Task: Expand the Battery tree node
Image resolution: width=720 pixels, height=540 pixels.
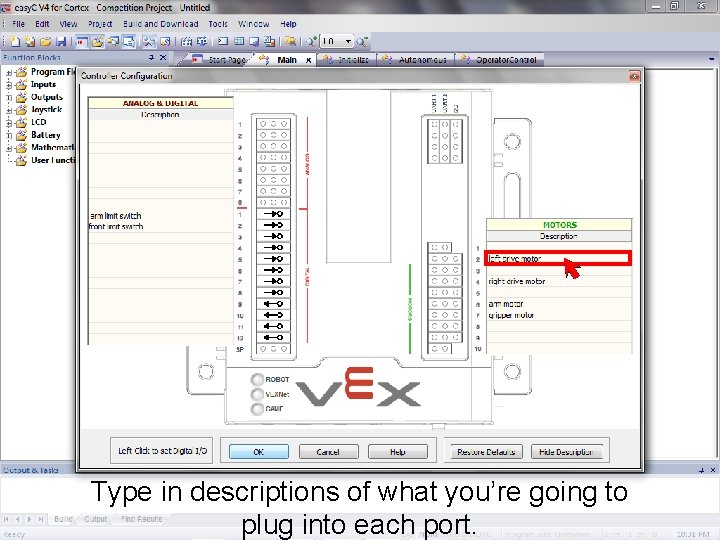Action: point(9,135)
